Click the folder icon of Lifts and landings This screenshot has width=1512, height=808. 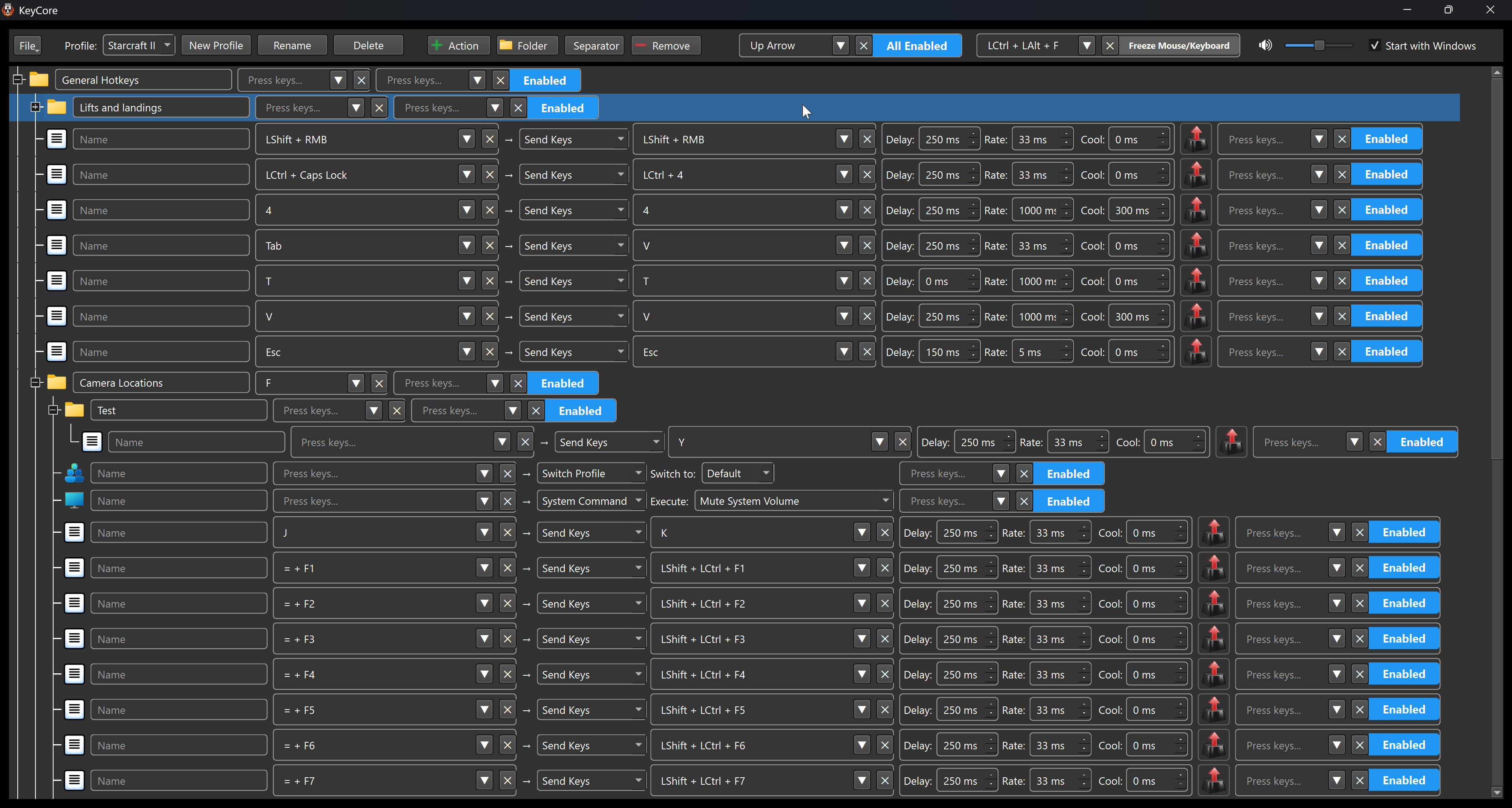tap(57, 107)
